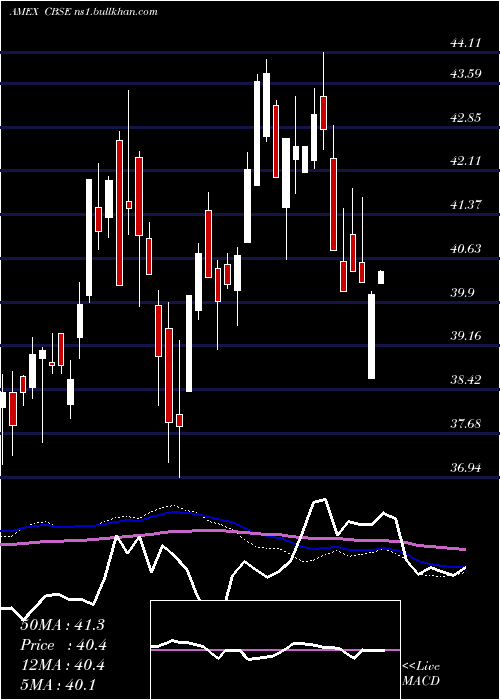500x700 pixels.
Task: Click the 42.85 price level label
Action: coord(466,118)
